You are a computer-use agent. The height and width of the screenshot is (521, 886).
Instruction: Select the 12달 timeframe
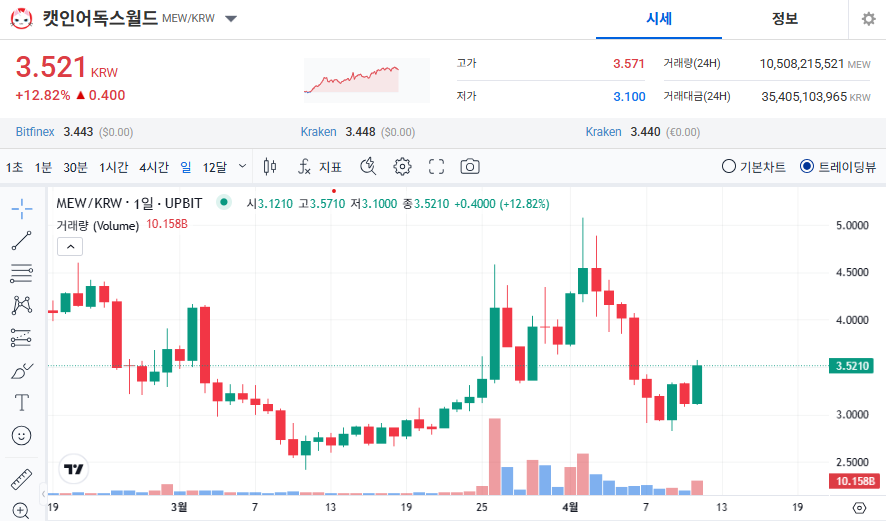(215, 167)
